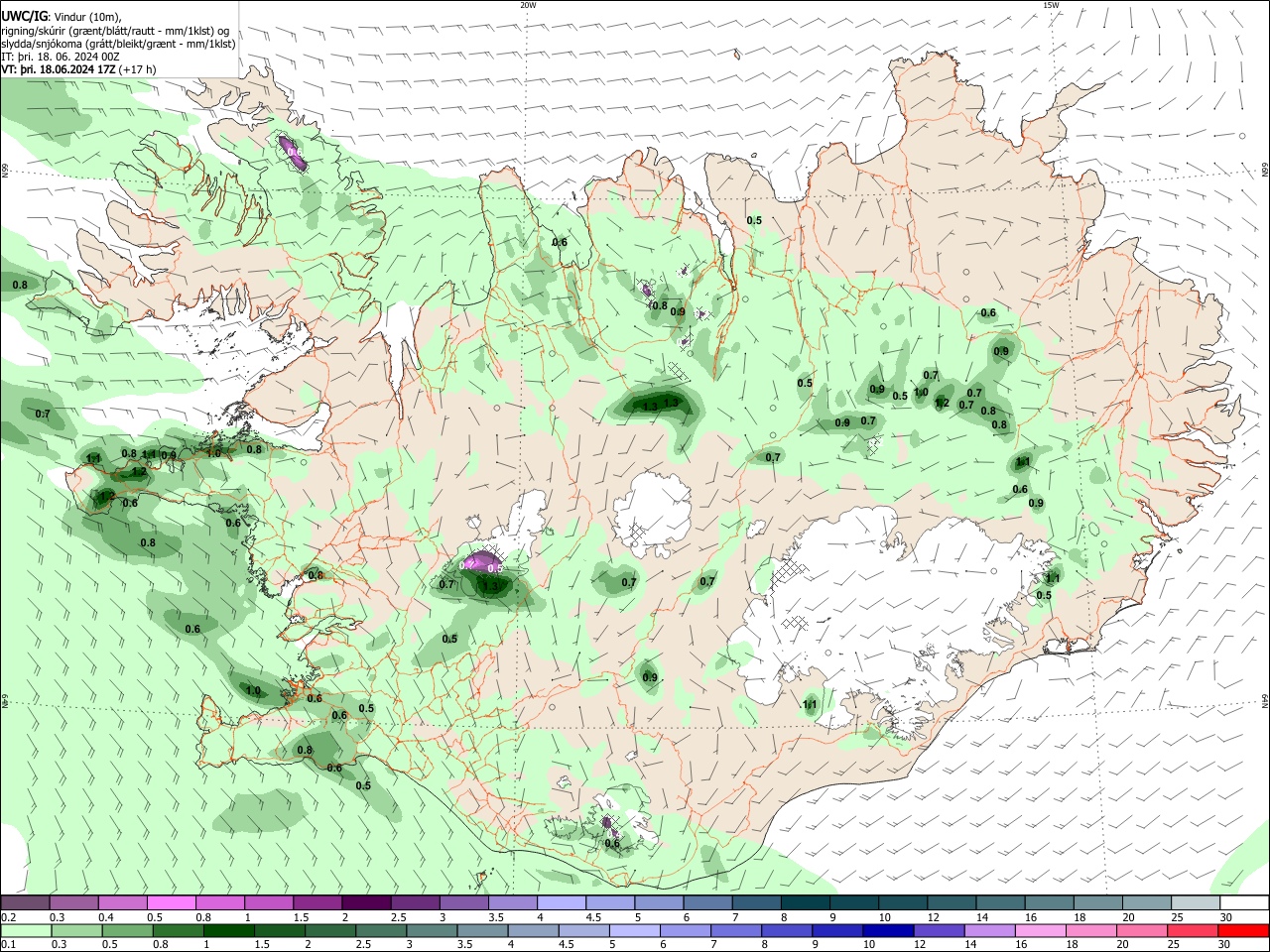The height and width of the screenshot is (952, 1270).
Task: Click the '30' label under the white snow swatch
Action: 1226,918
